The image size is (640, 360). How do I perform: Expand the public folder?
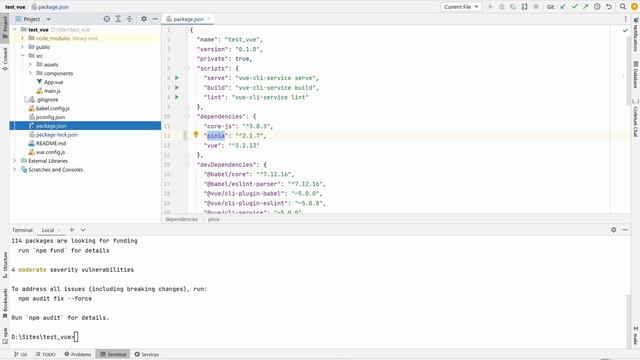coord(23,47)
